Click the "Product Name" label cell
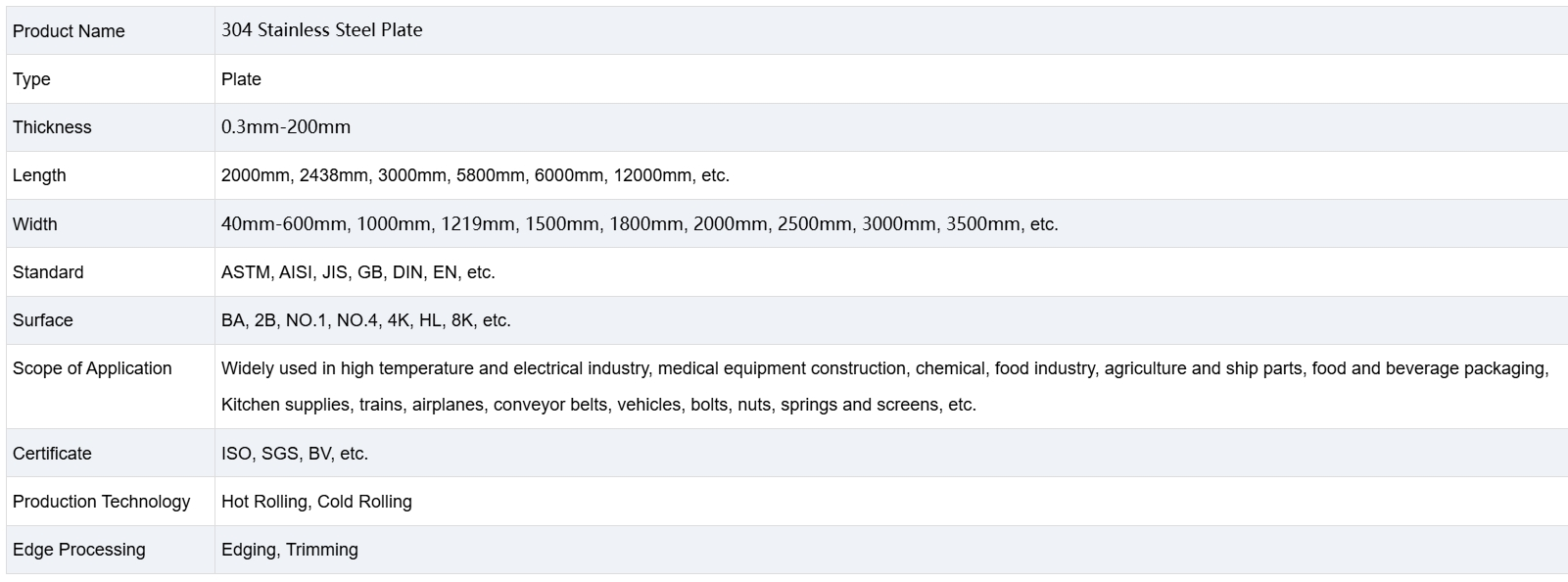 pos(69,31)
